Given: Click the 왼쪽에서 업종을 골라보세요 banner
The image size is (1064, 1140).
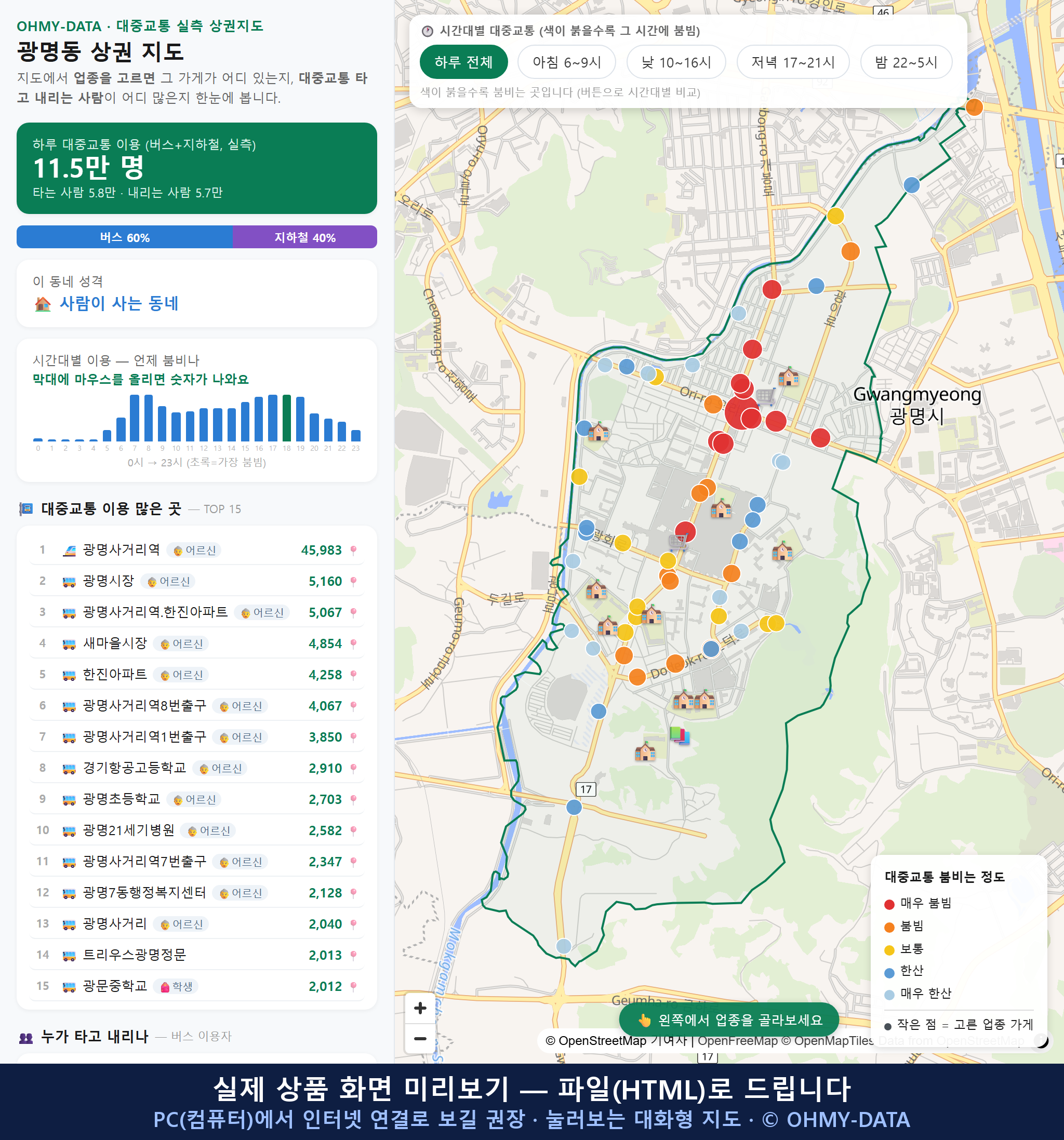Looking at the screenshot, I should (728, 1020).
